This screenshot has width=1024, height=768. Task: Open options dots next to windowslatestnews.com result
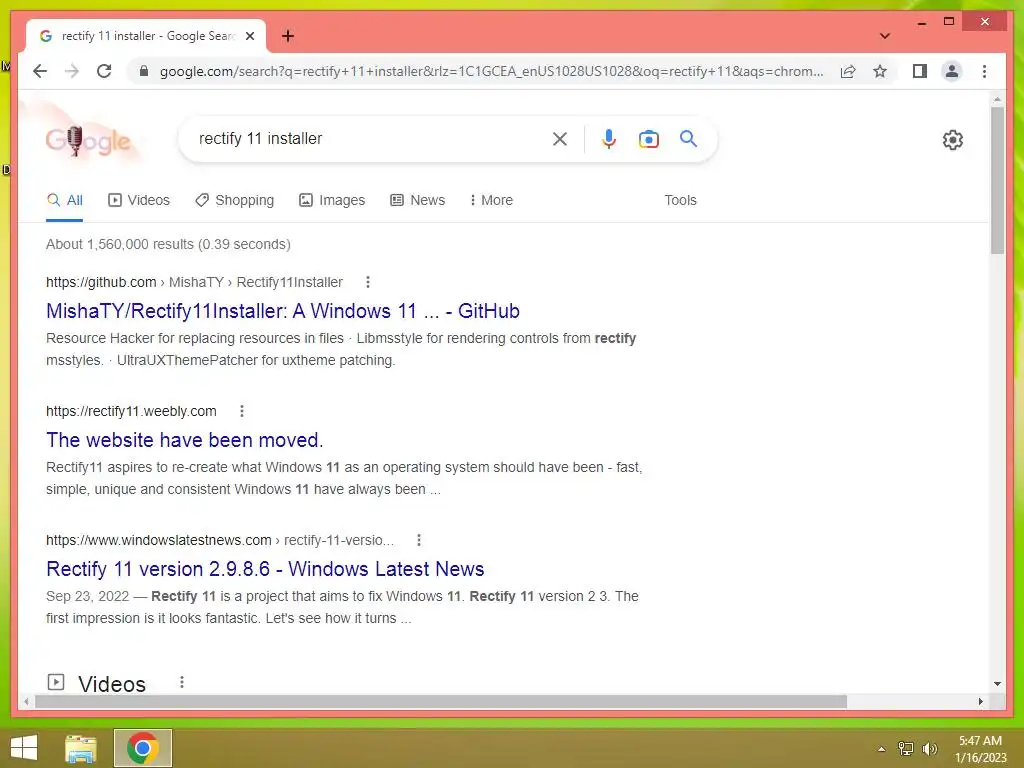pyautogui.click(x=419, y=540)
